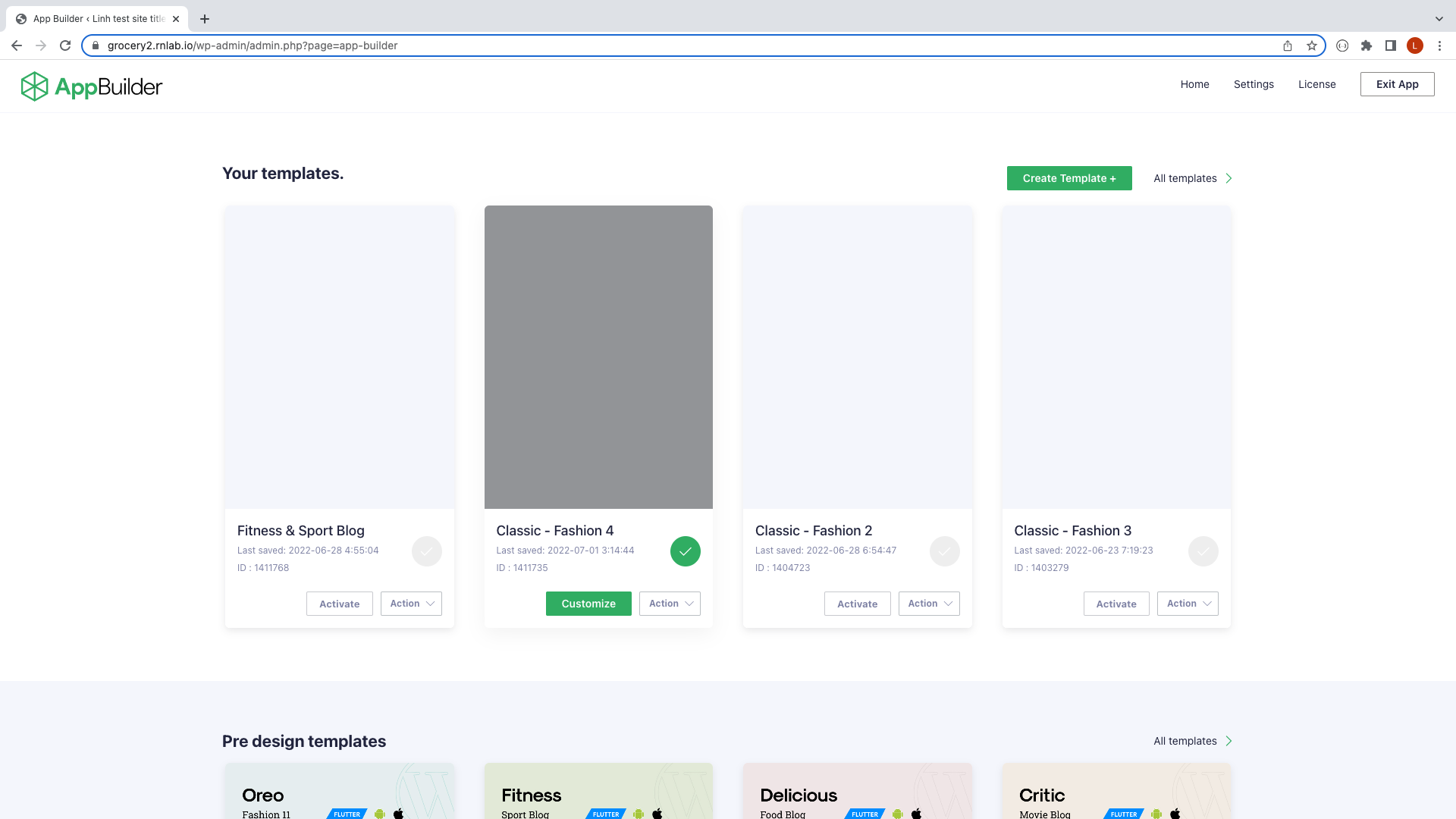This screenshot has height=819, width=1456.
Task: Click the AppBuilder logo icon
Action: tap(33, 86)
